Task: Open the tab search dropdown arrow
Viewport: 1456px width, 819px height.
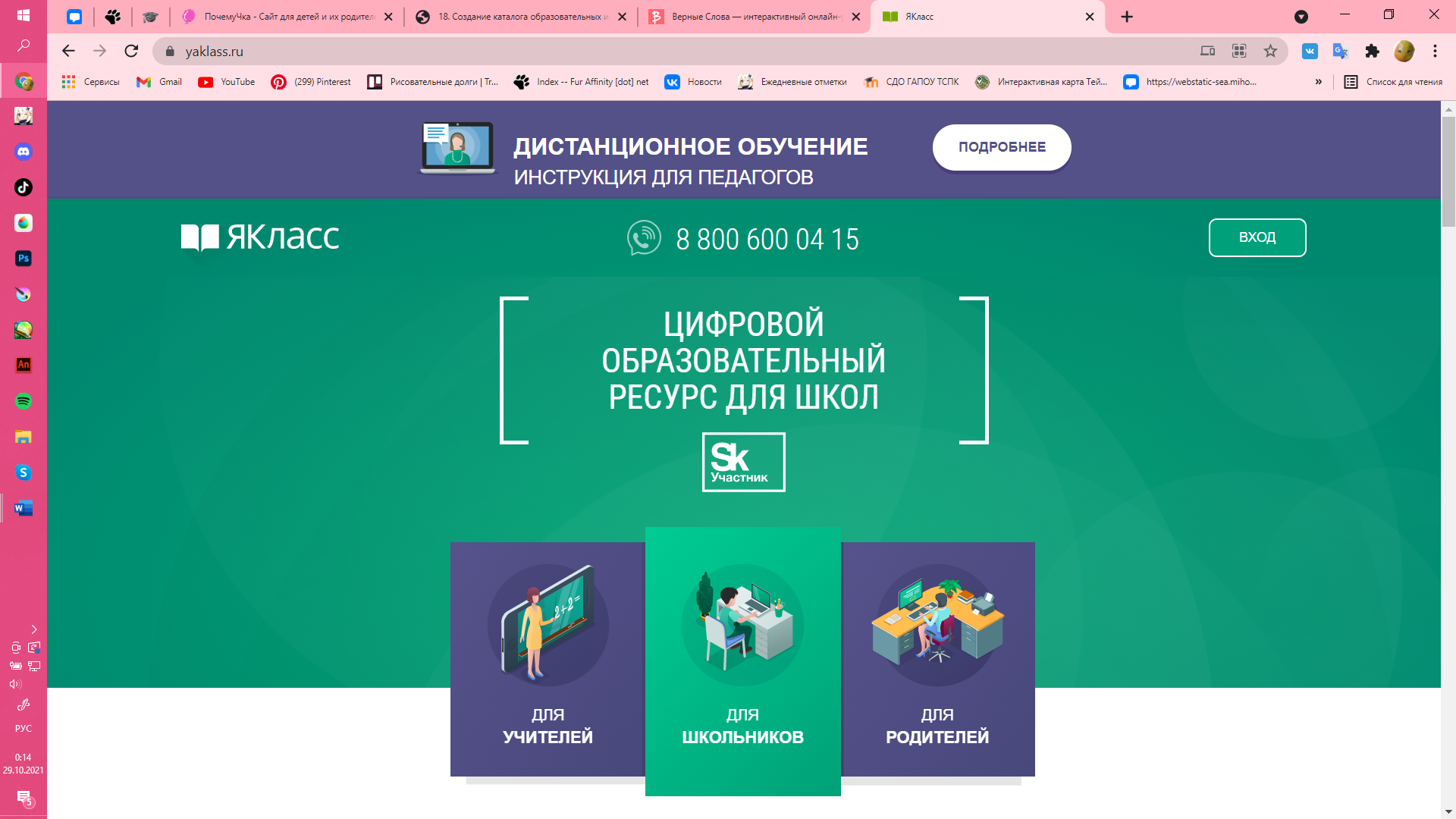Action: pos(1301,17)
